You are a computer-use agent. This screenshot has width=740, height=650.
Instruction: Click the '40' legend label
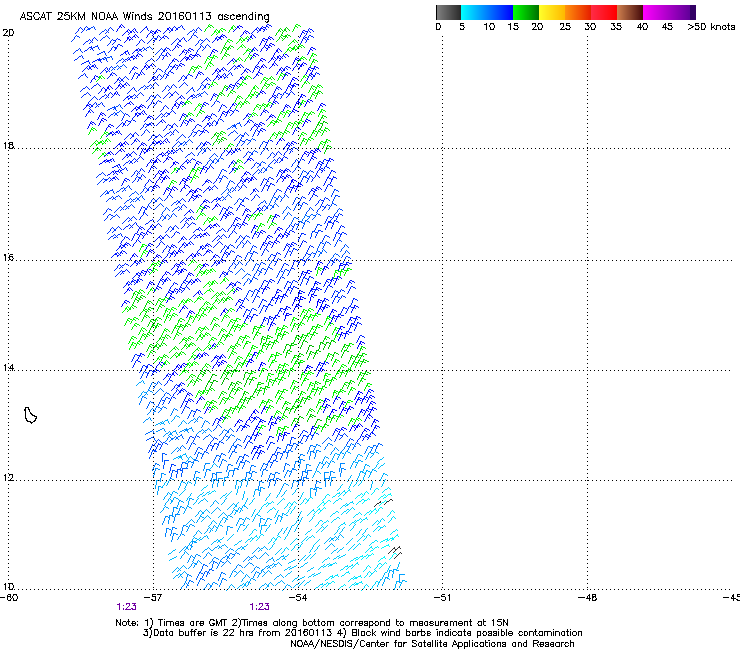pos(642,27)
